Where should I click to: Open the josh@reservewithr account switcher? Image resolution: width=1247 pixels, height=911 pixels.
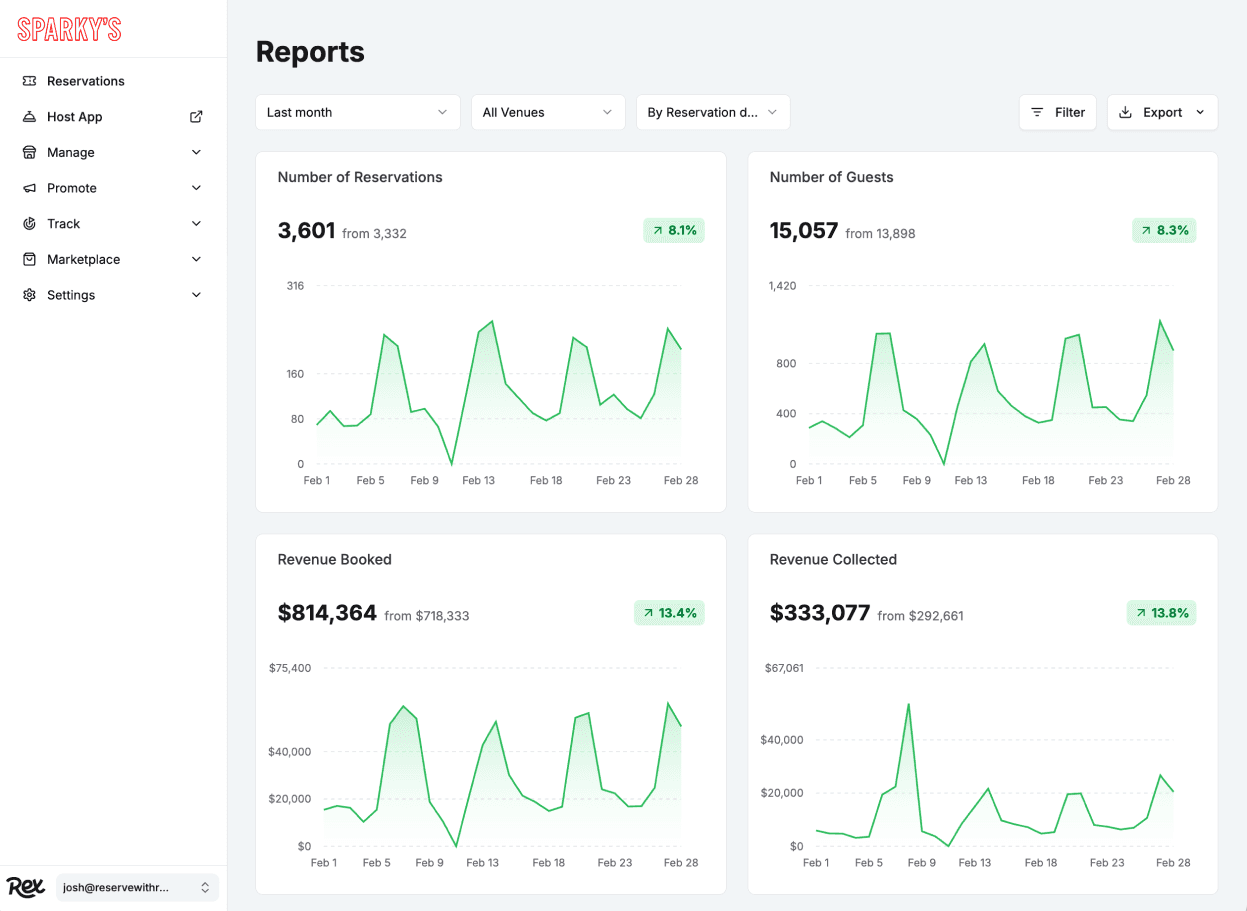click(x=137, y=887)
